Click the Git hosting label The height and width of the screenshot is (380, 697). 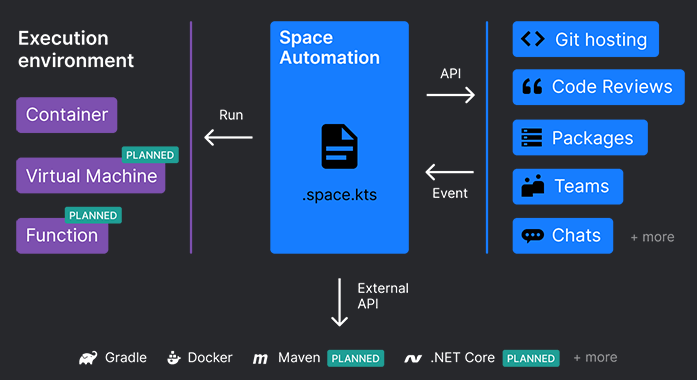(601, 40)
